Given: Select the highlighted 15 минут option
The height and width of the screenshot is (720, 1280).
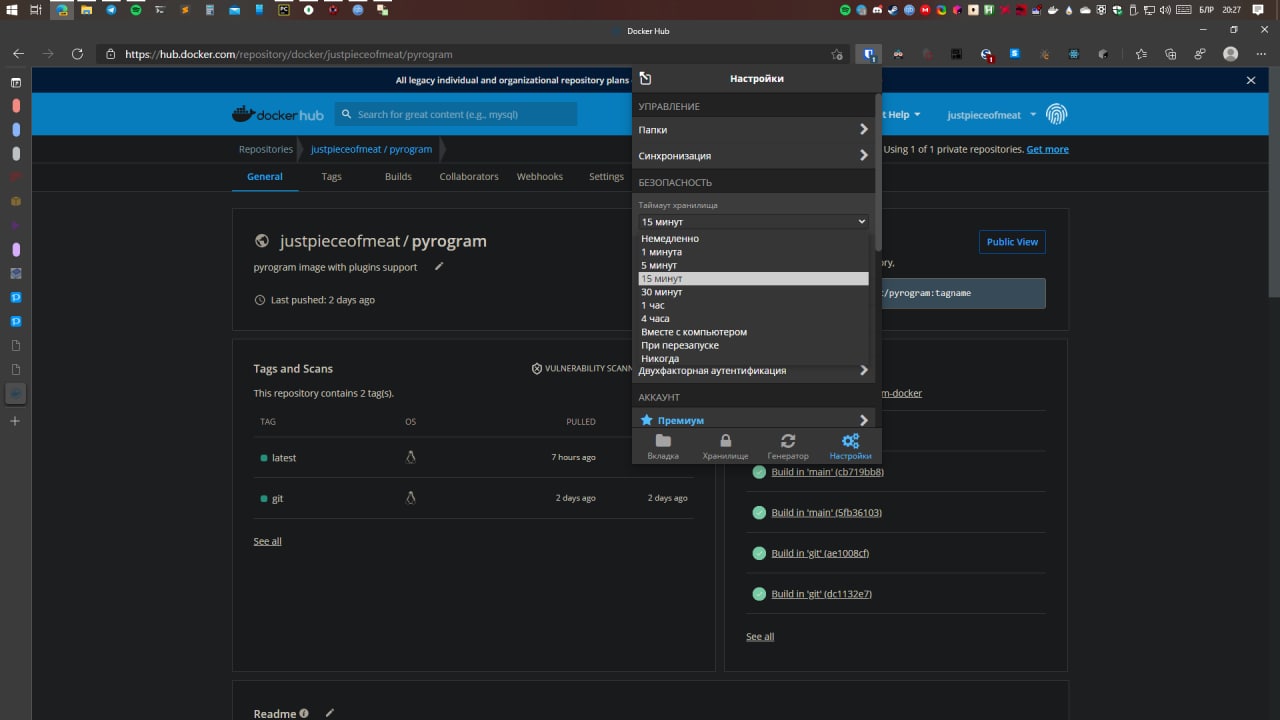Looking at the screenshot, I should coord(754,278).
